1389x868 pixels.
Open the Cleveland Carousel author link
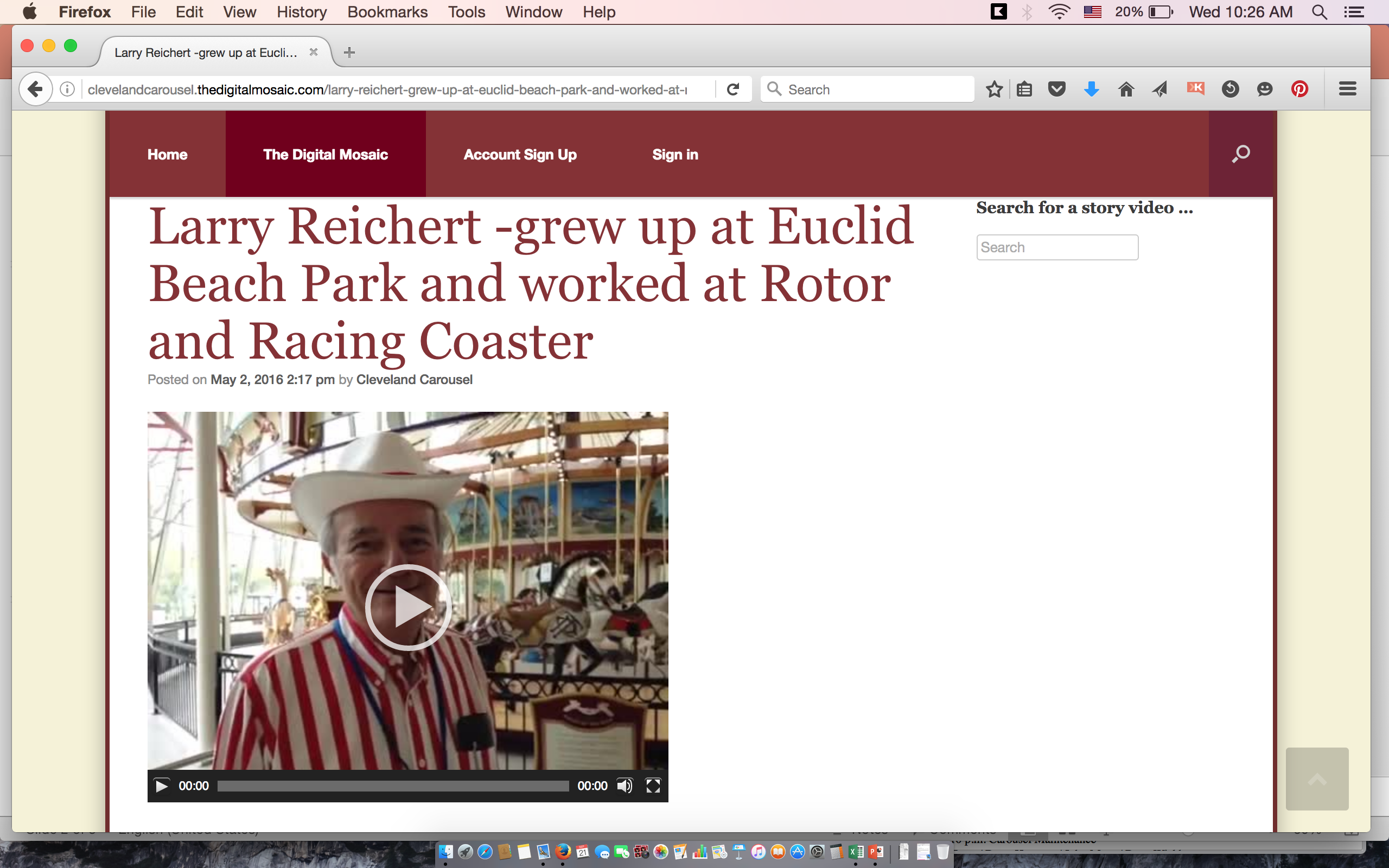pos(414,379)
